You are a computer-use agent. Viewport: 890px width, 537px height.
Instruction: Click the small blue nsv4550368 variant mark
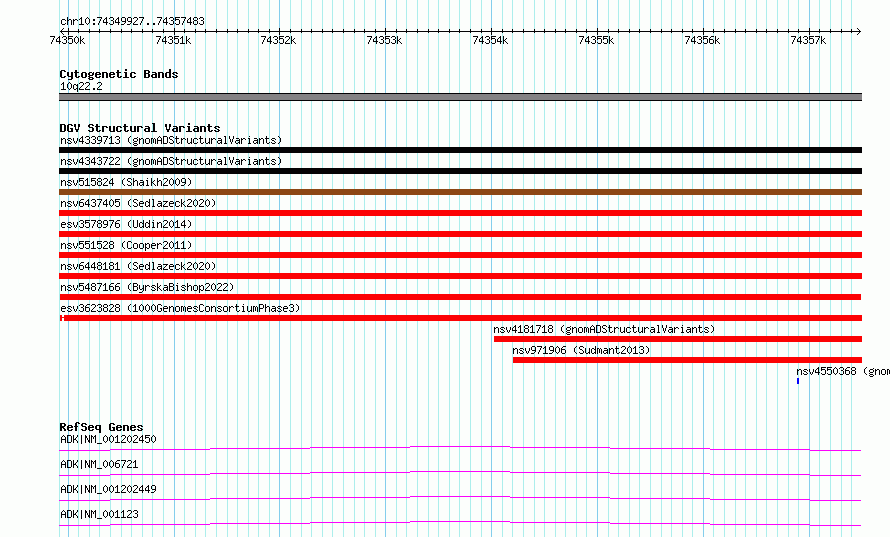pos(798,381)
